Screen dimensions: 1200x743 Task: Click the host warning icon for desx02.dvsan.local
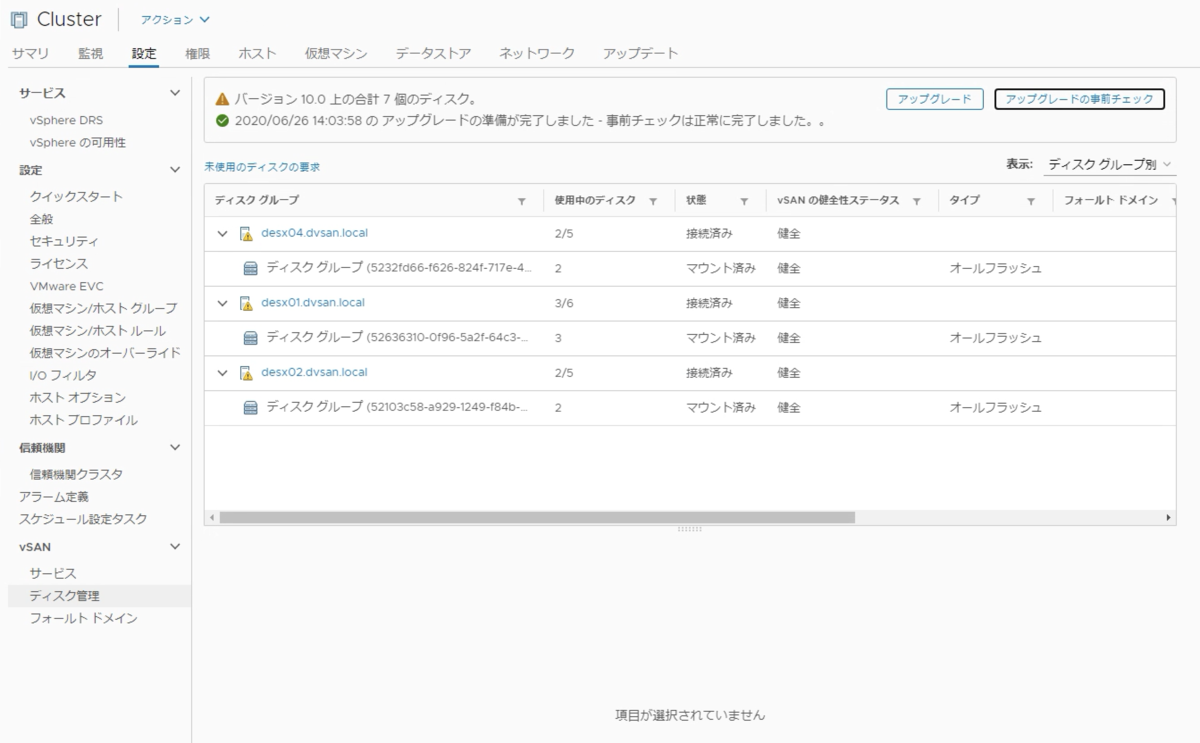(x=246, y=373)
